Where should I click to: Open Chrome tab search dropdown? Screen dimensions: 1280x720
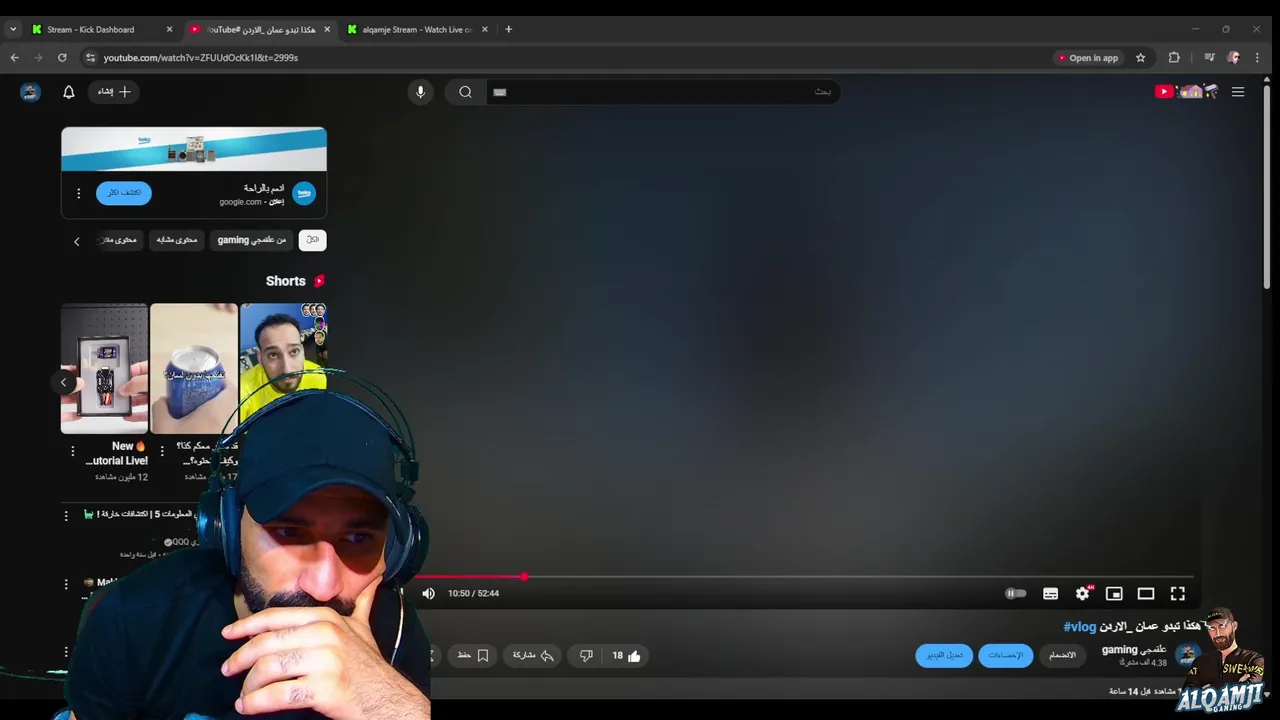13,30
